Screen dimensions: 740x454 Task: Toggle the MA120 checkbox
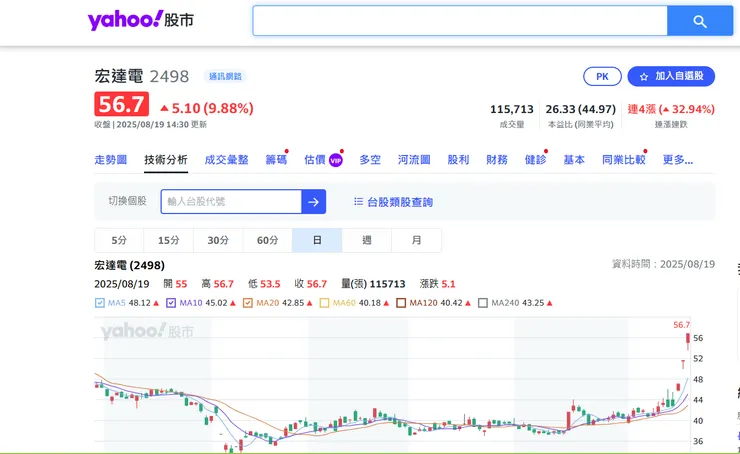[401, 303]
